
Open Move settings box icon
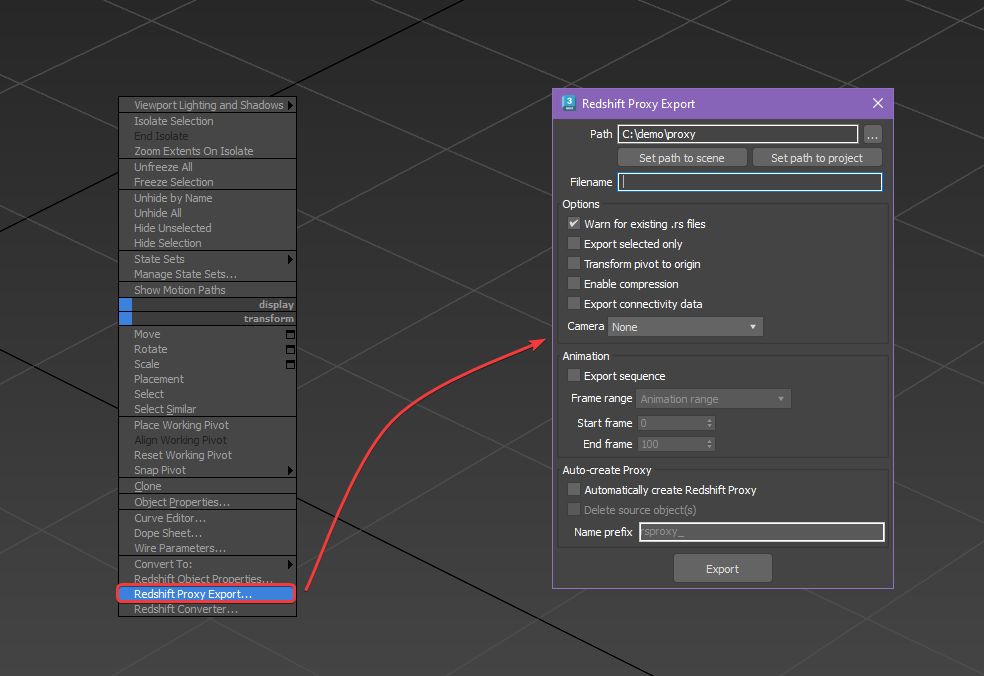pyautogui.click(x=290, y=335)
